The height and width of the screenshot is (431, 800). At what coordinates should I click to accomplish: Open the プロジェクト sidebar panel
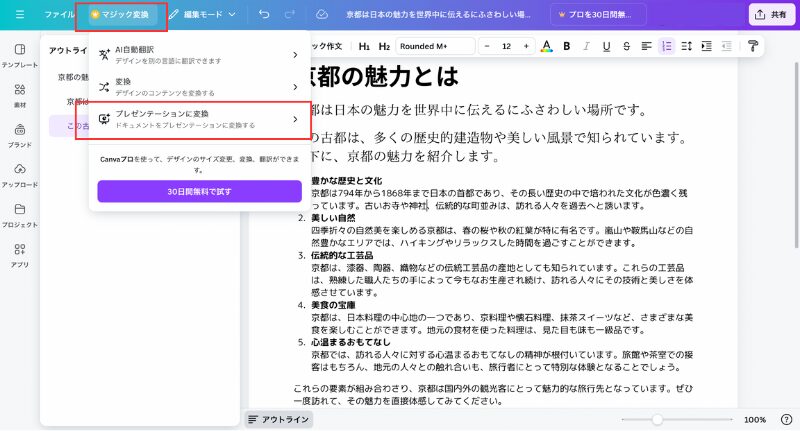pos(19,215)
